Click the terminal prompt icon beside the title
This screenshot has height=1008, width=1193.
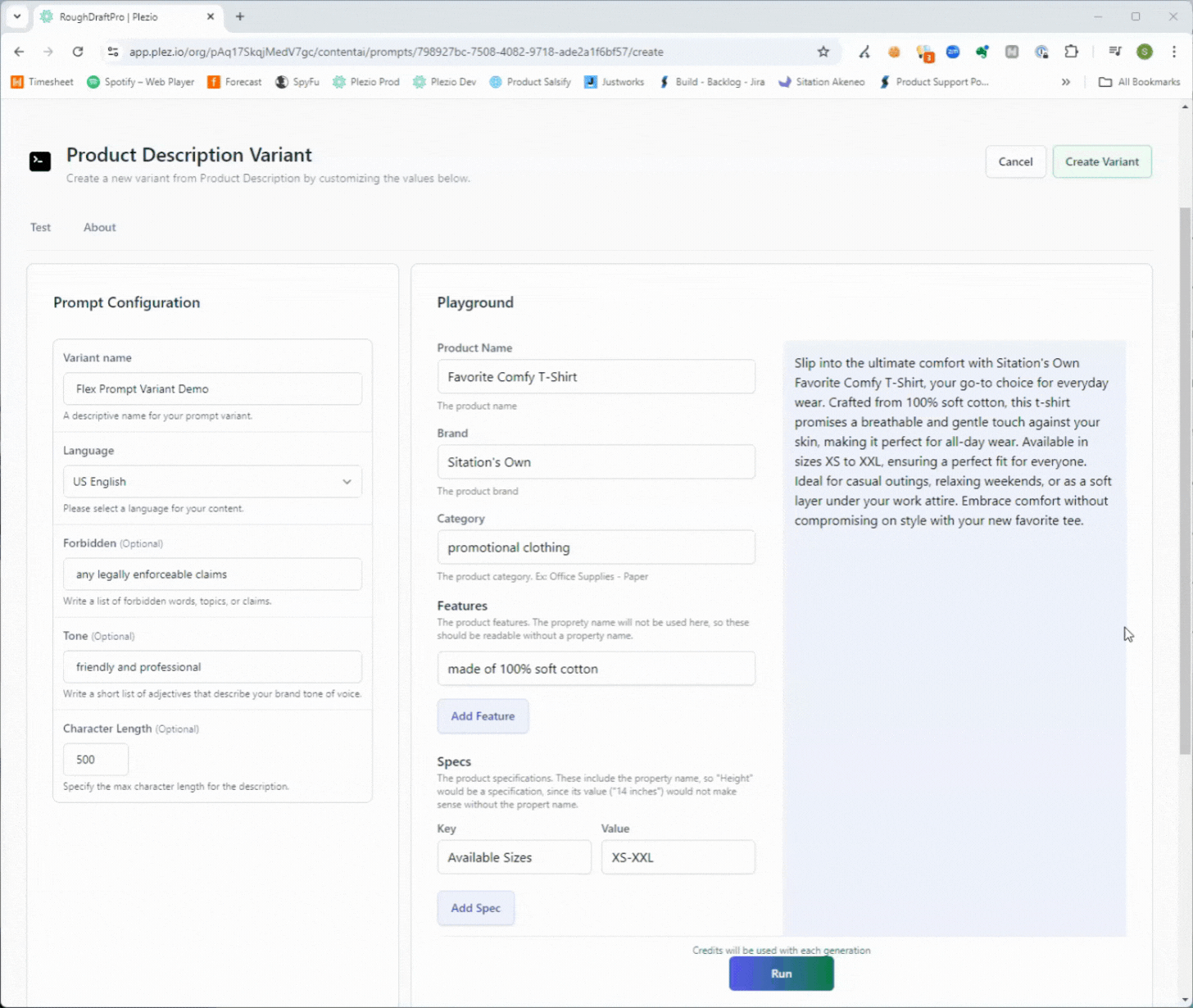40,161
